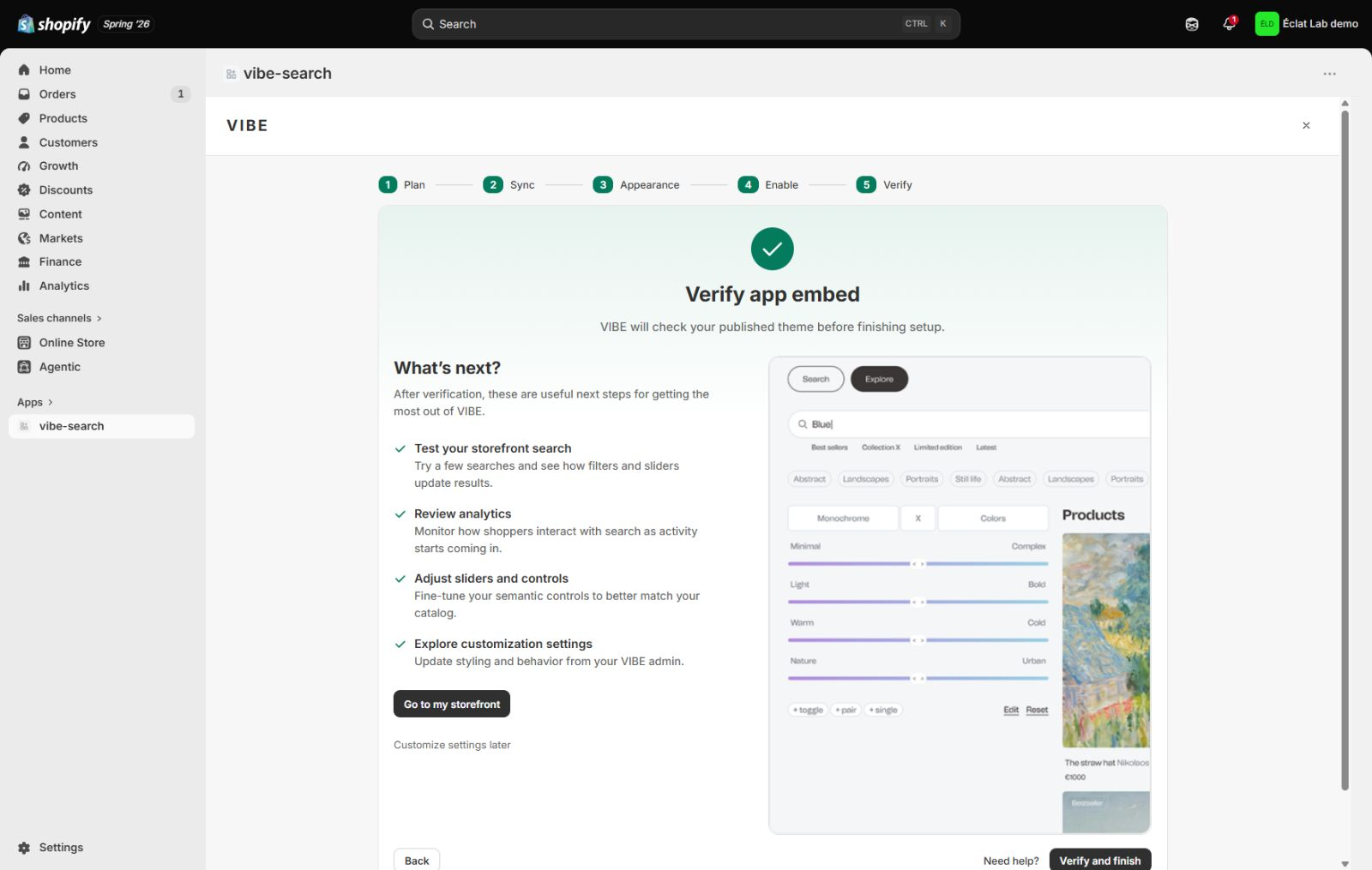Click the page vertical scrollbar
The height and width of the screenshot is (870, 1372).
(x=1345, y=450)
